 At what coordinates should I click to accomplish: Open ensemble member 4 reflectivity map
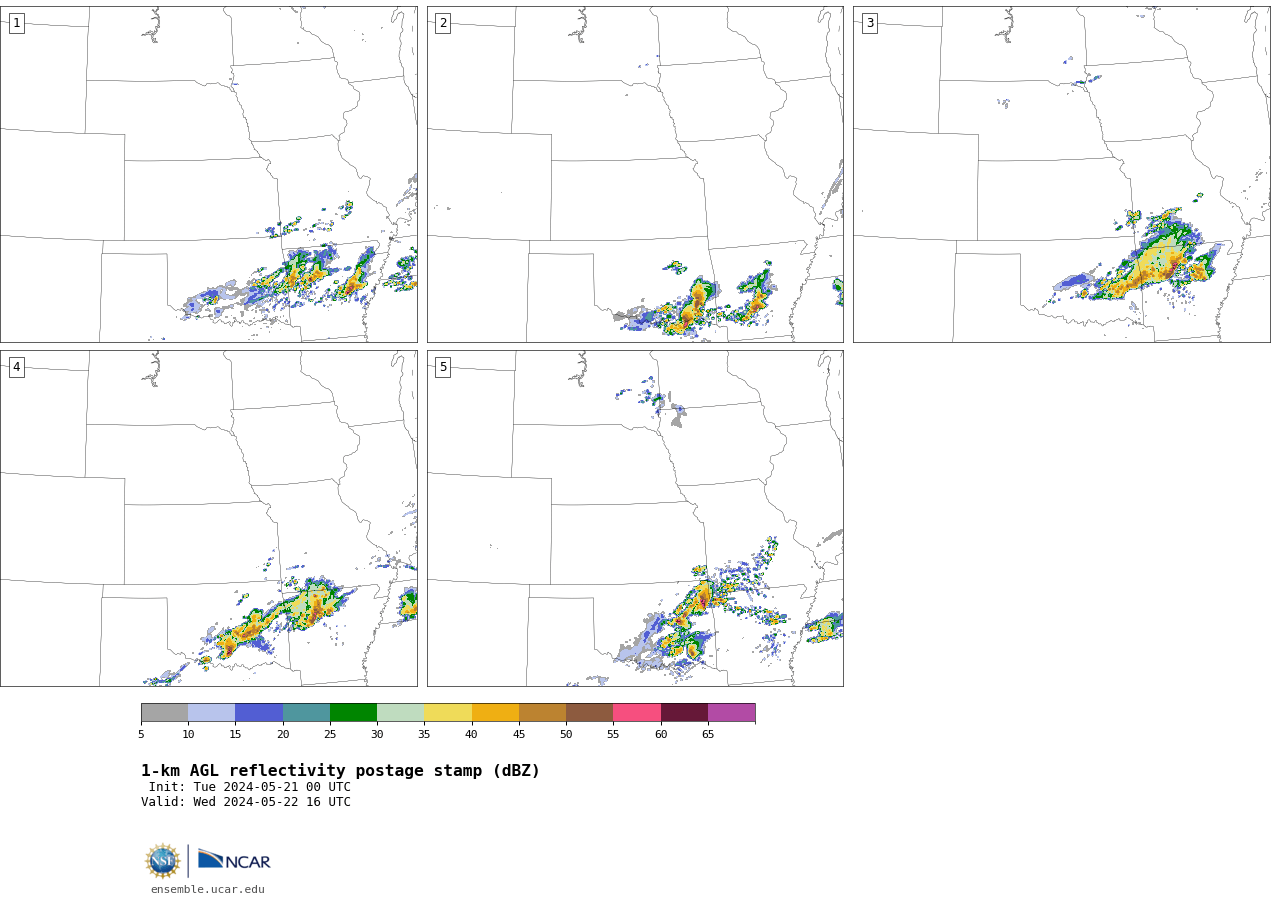(208, 518)
